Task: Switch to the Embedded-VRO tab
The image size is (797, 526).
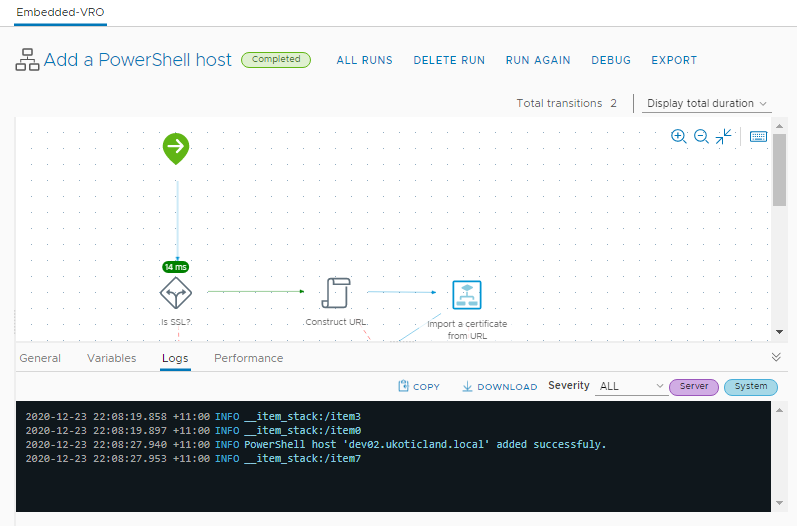Action: point(60,12)
